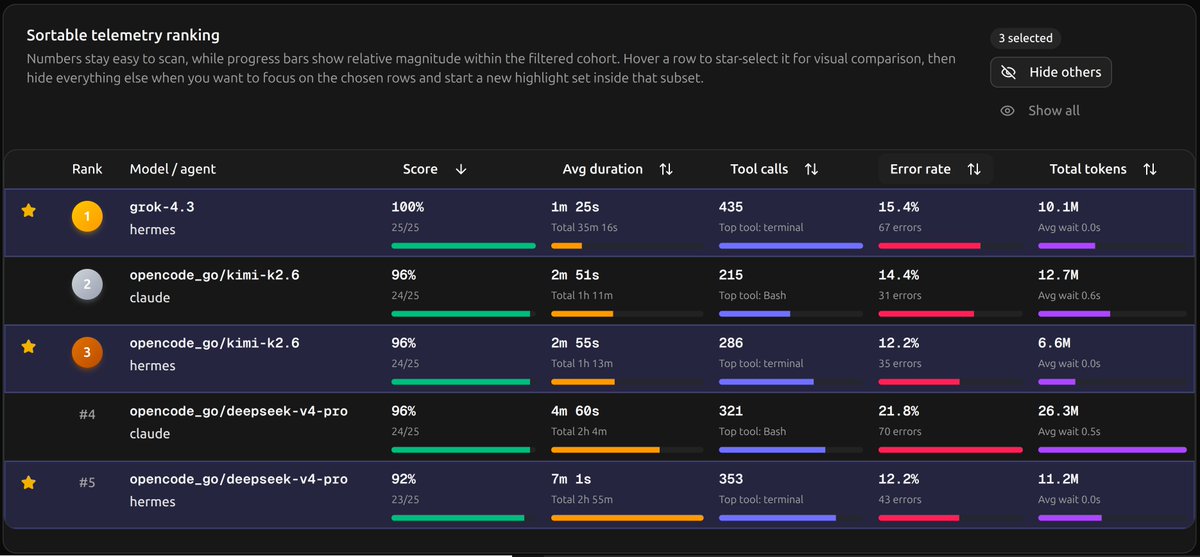Toggle star on deepseek-v4-pro hermes row
This screenshot has height=557, width=1200.
(29, 482)
